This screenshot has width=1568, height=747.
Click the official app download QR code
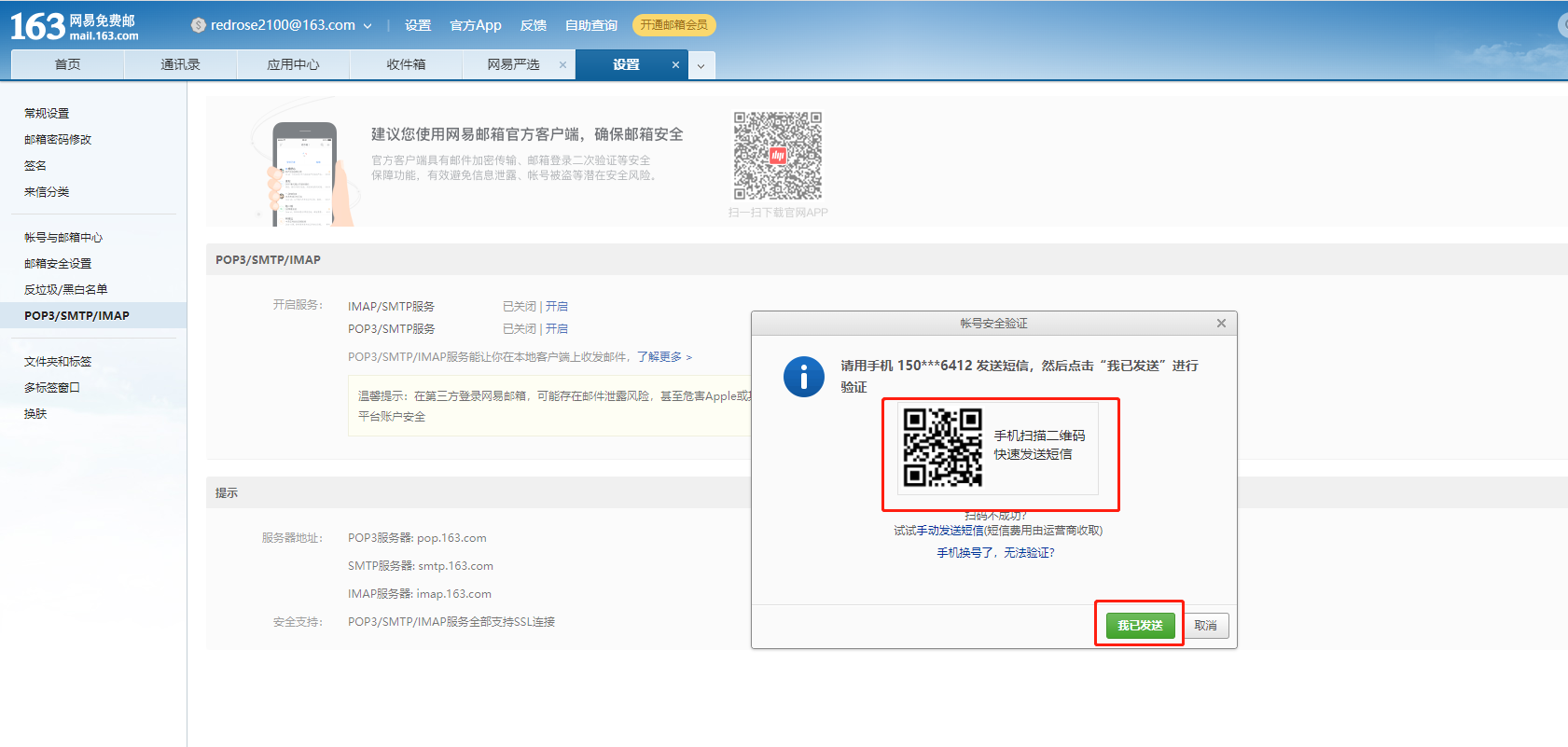pos(778,156)
